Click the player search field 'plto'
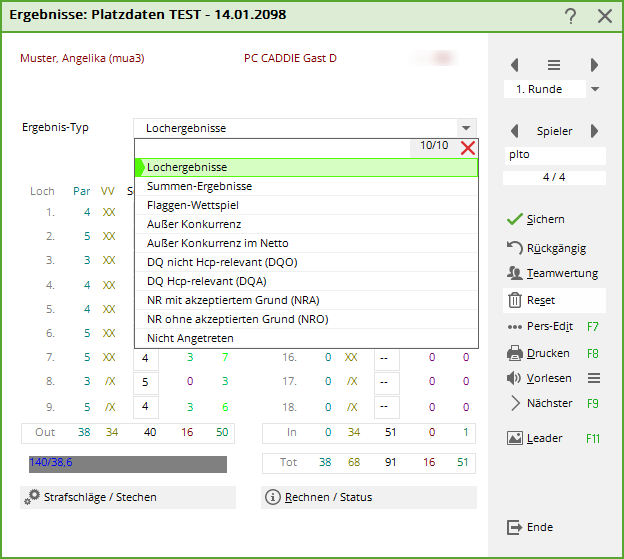The width and height of the screenshot is (624, 559). pos(554,155)
